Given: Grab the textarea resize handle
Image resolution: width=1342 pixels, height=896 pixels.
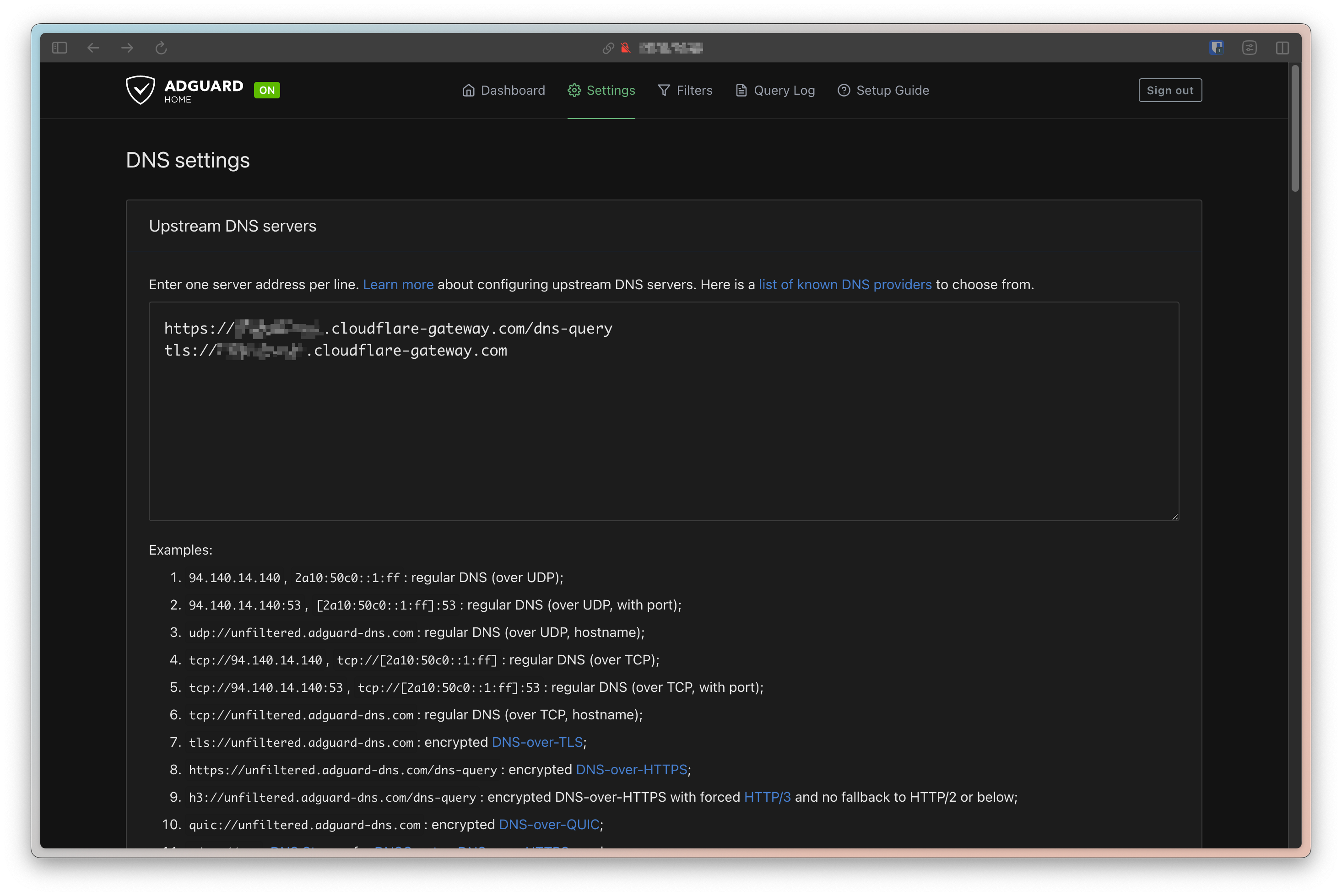Looking at the screenshot, I should 1174,517.
